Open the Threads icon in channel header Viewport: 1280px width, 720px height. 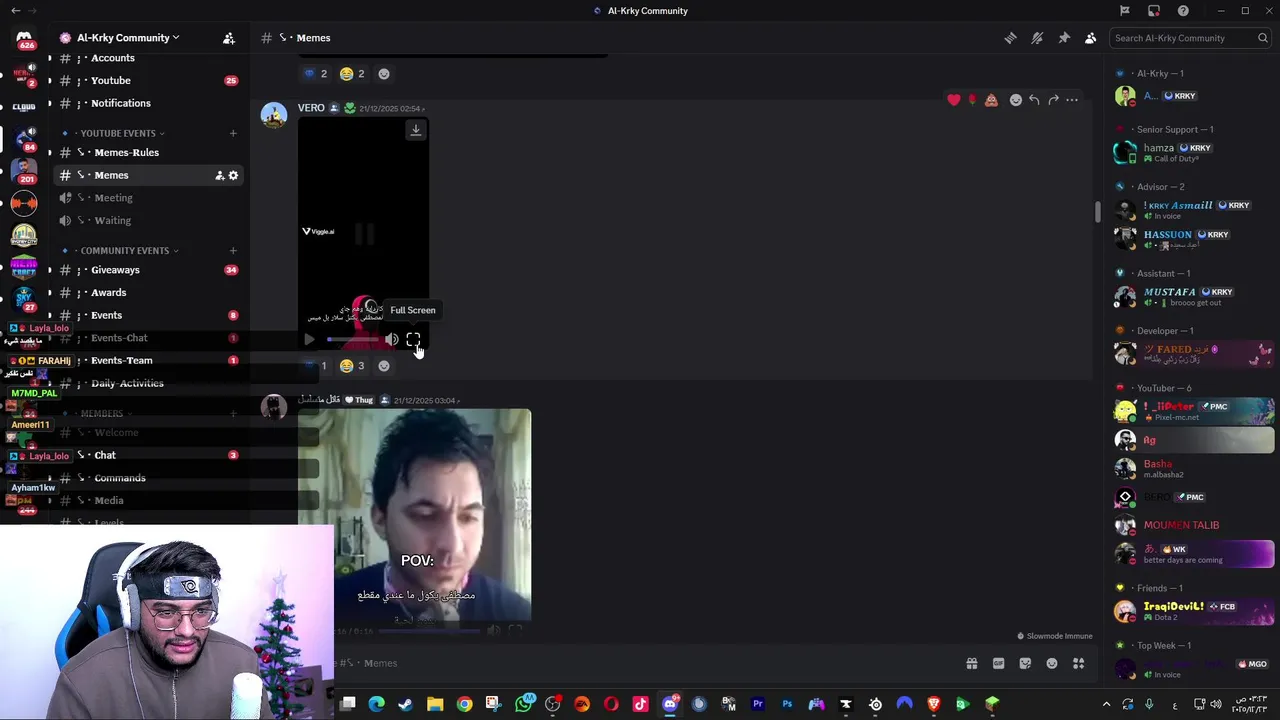(x=1010, y=38)
